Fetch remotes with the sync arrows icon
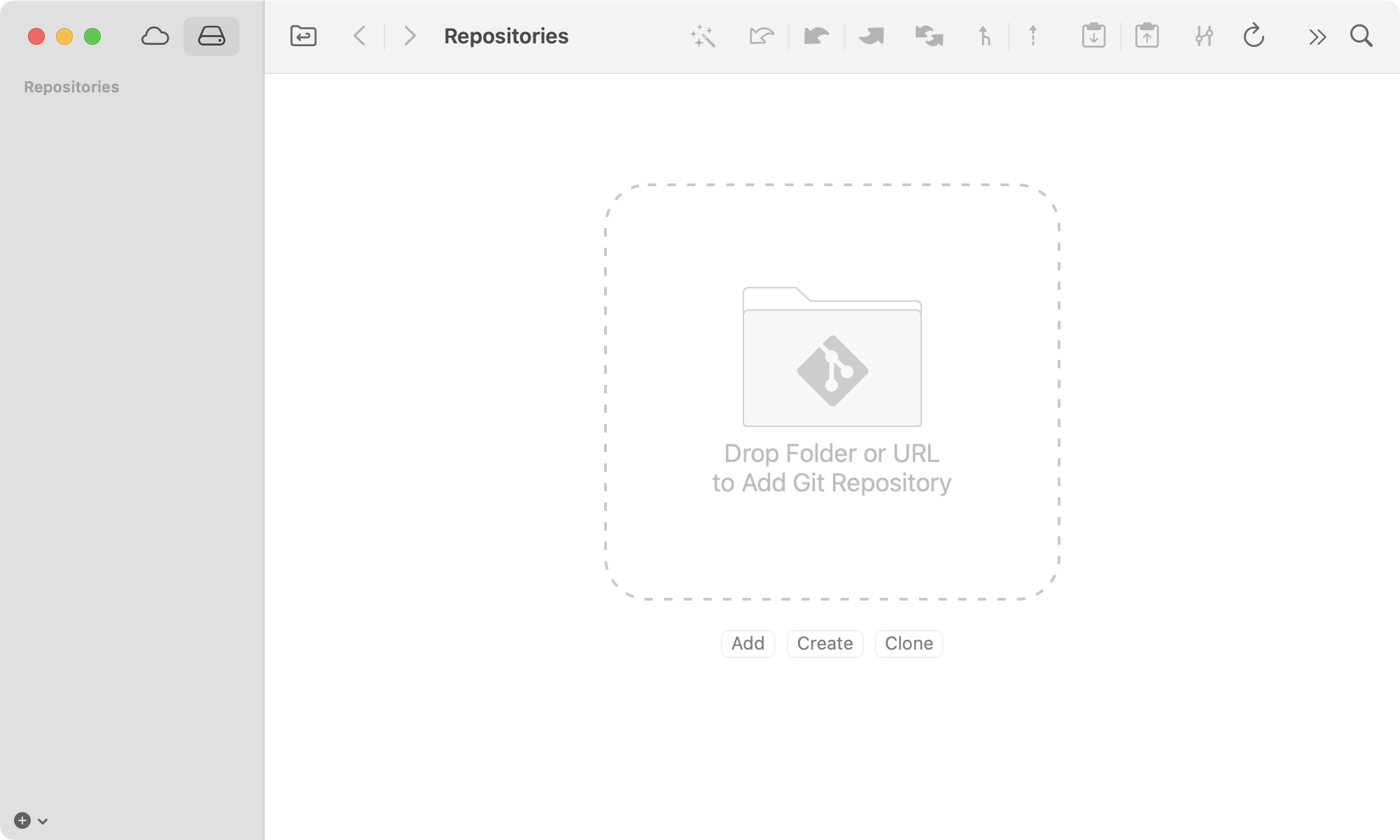The image size is (1400, 840). [927, 36]
